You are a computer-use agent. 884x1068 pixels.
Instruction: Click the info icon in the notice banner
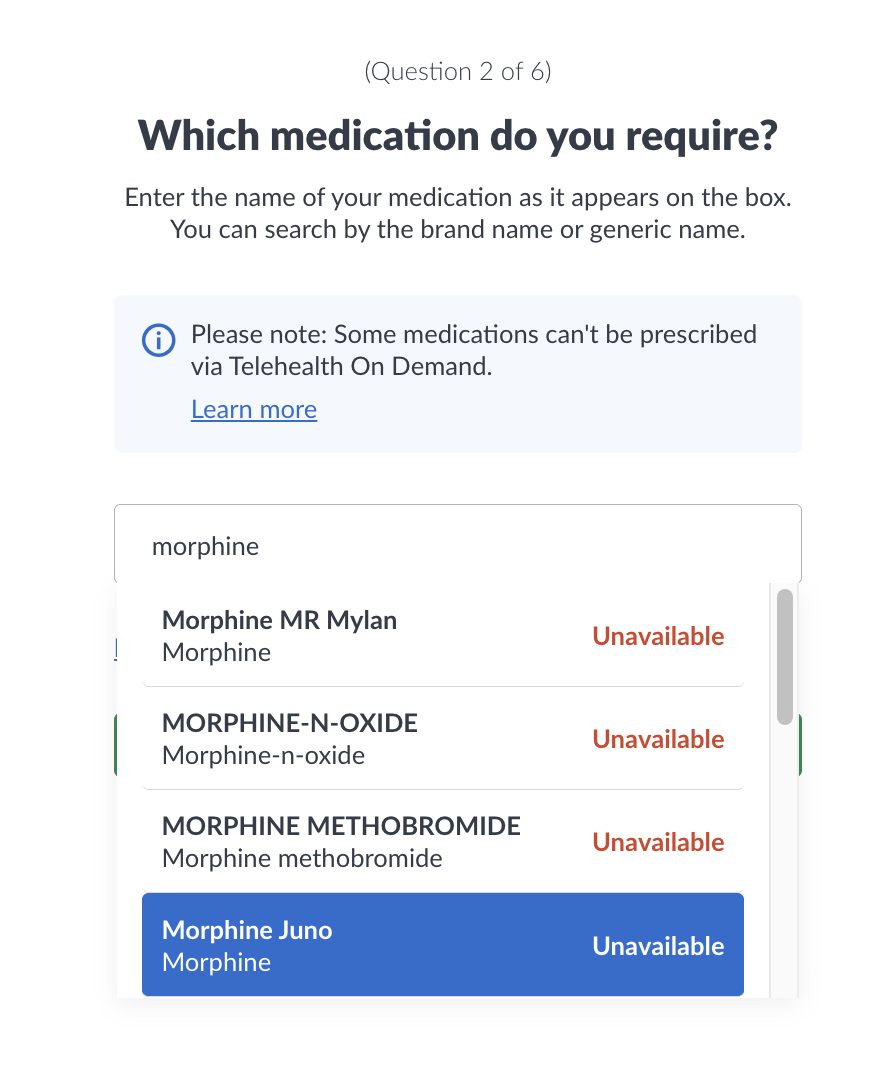pyautogui.click(x=159, y=340)
